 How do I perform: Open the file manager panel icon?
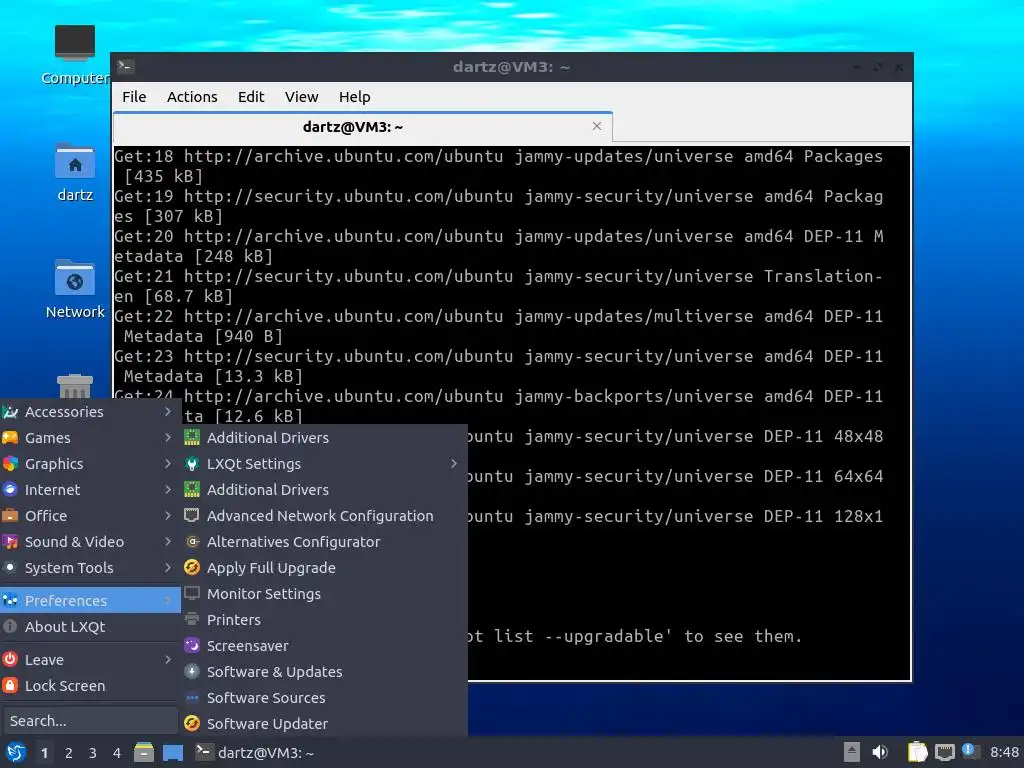point(144,752)
